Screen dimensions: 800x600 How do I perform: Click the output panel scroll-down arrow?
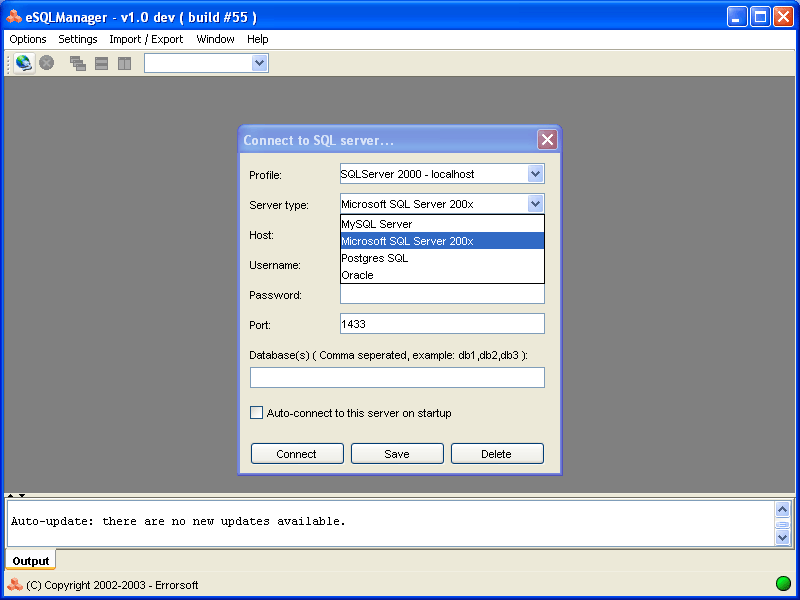[x=782, y=537]
